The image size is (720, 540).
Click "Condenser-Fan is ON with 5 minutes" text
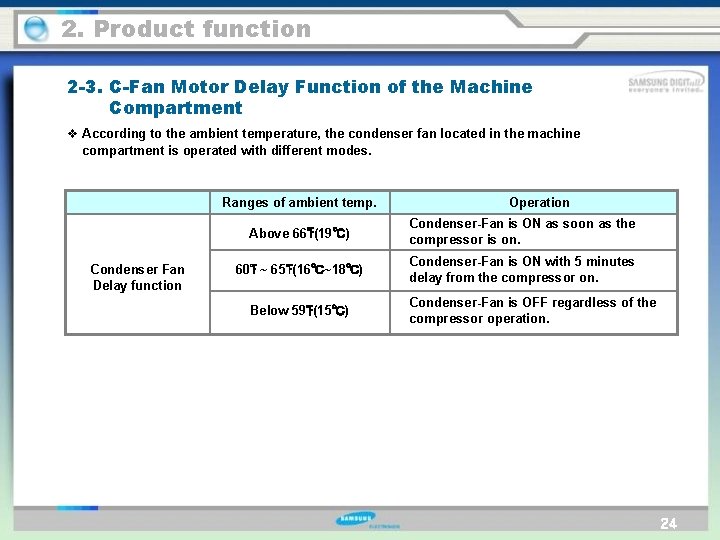coord(522,261)
